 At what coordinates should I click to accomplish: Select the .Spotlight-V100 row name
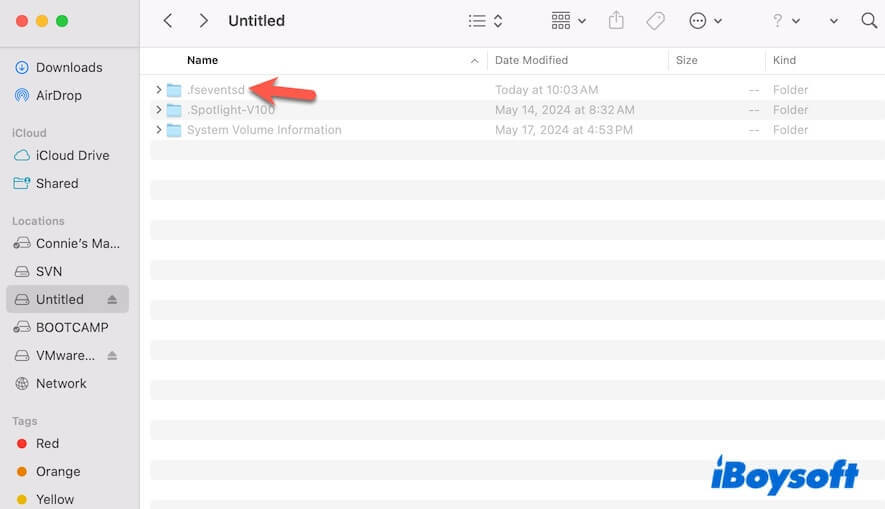(x=231, y=110)
